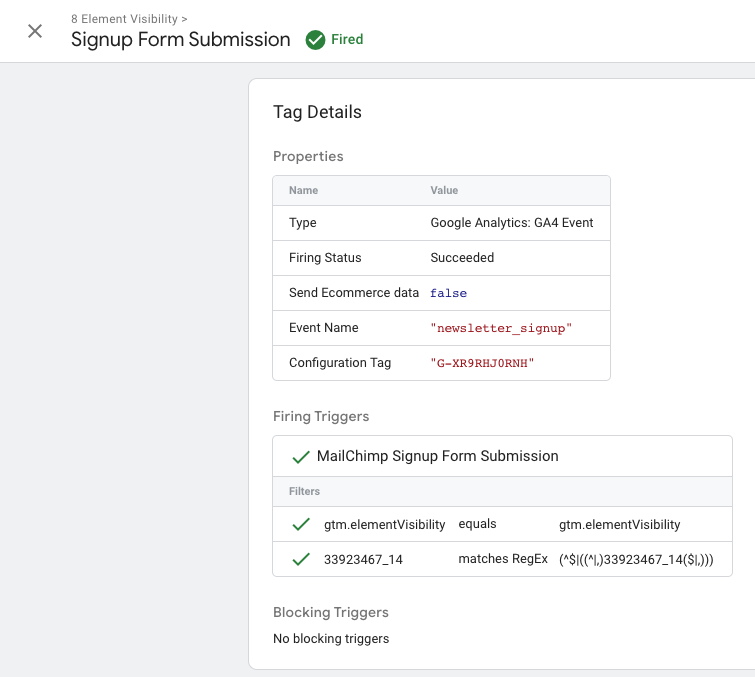Select the matches RegEx pattern value
755x677 pixels.
(636, 559)
